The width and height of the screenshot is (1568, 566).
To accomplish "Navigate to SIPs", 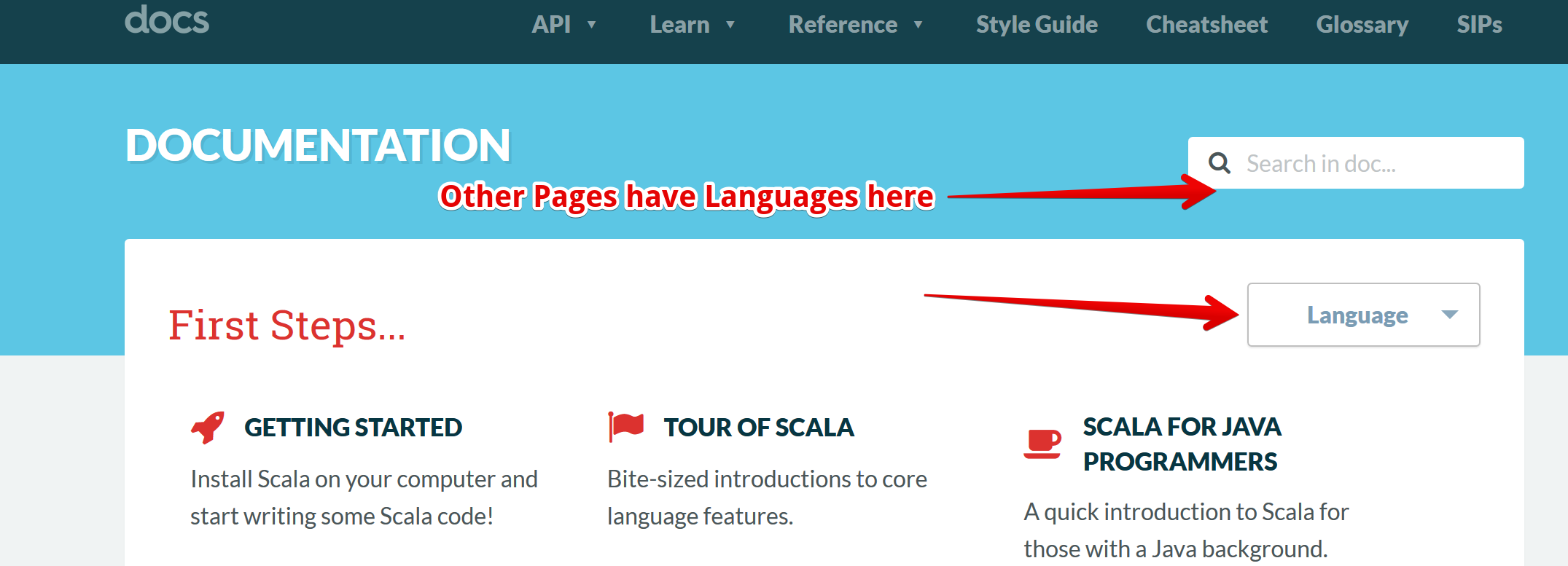I will (x=1479, y=25).
